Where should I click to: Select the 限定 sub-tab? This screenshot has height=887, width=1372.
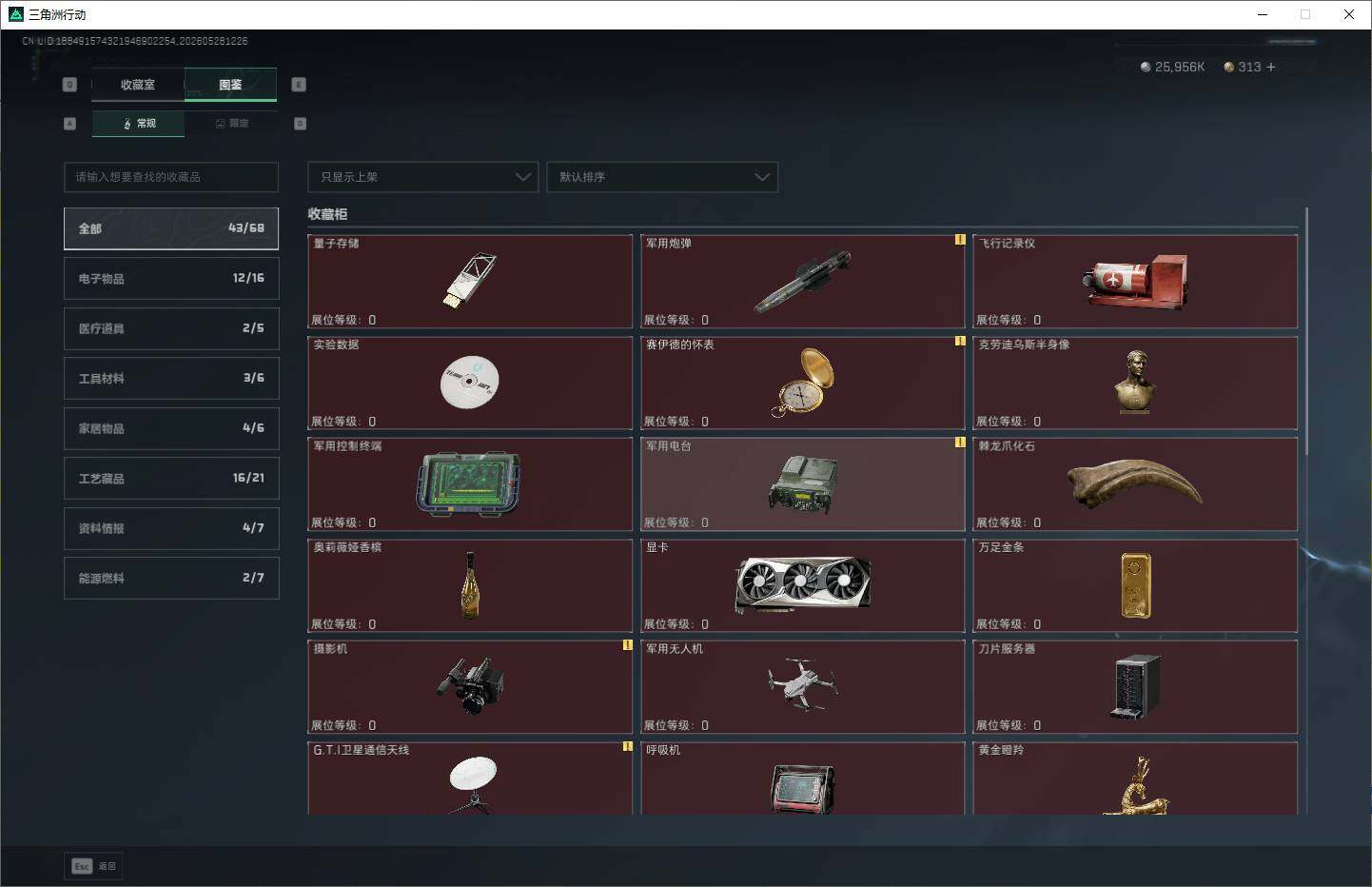pyautogui.click(x=231, y=124)
